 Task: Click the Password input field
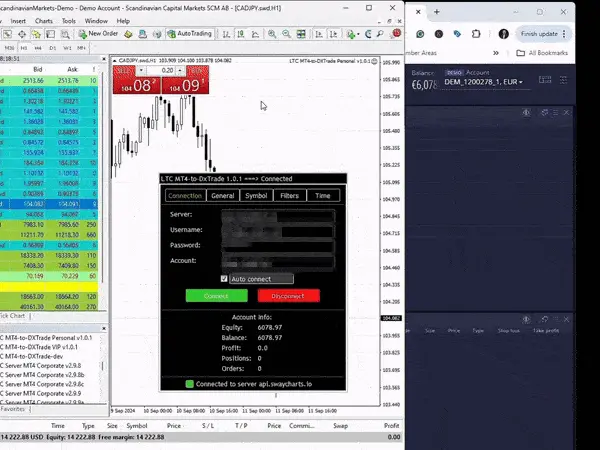pos(278,246)
